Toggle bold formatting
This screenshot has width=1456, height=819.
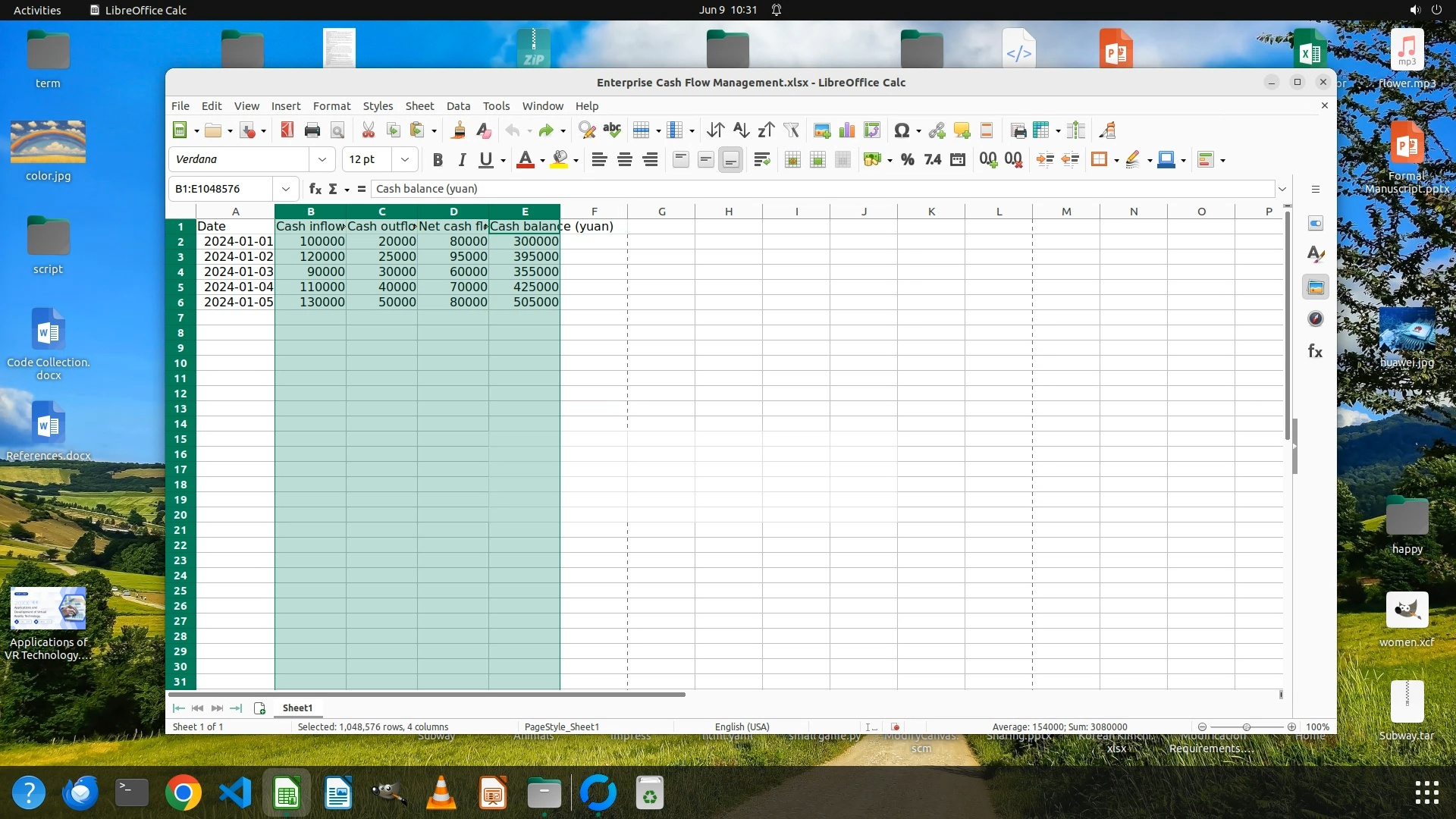tap(438, 159)
